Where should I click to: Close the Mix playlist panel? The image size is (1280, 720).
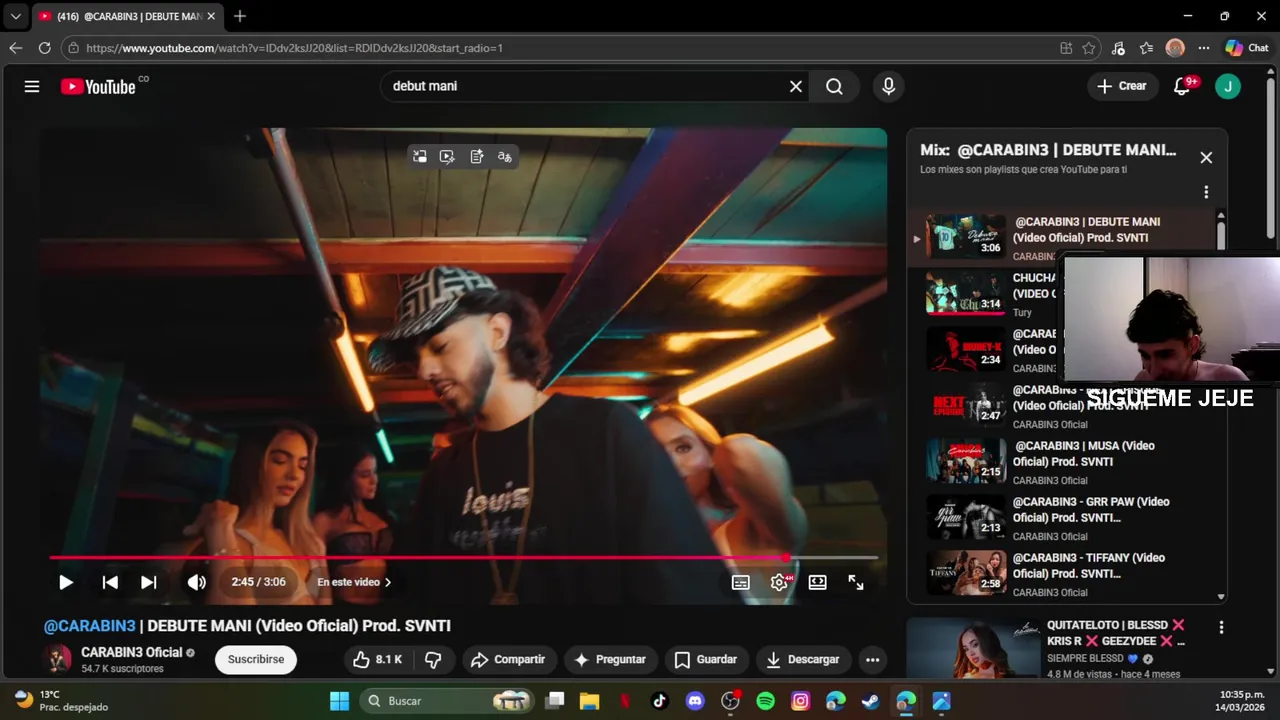1206,157
